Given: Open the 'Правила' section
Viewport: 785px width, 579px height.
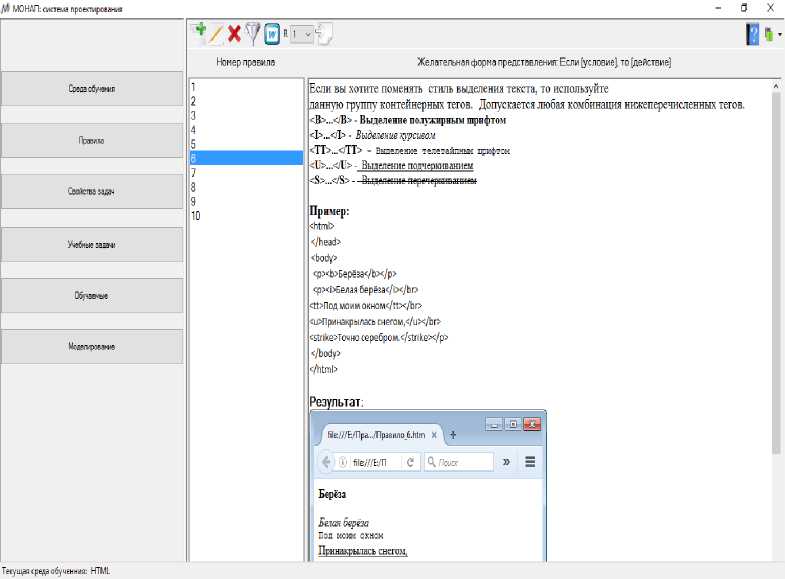Looking at the screenshot, I should [92, 141].
